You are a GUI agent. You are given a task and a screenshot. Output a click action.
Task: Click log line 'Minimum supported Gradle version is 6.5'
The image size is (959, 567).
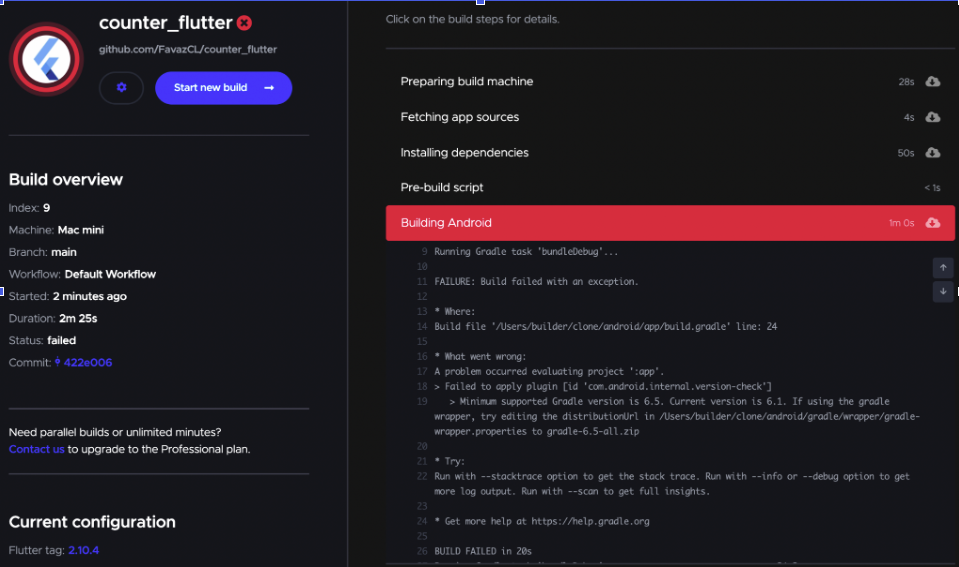click(x=677, y=417)
